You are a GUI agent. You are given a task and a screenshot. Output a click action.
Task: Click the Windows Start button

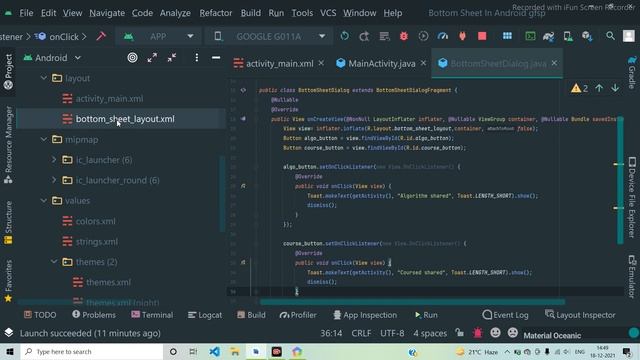[x=10, y=351]
